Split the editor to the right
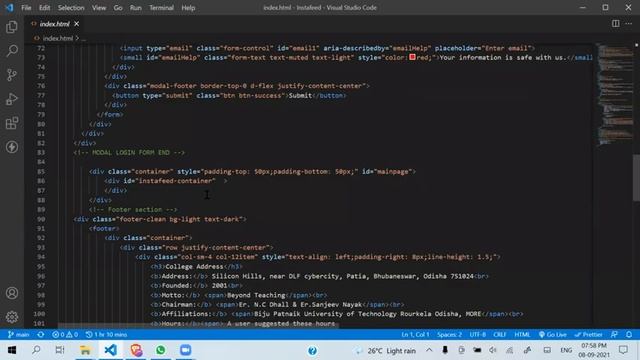 [616, 24]
